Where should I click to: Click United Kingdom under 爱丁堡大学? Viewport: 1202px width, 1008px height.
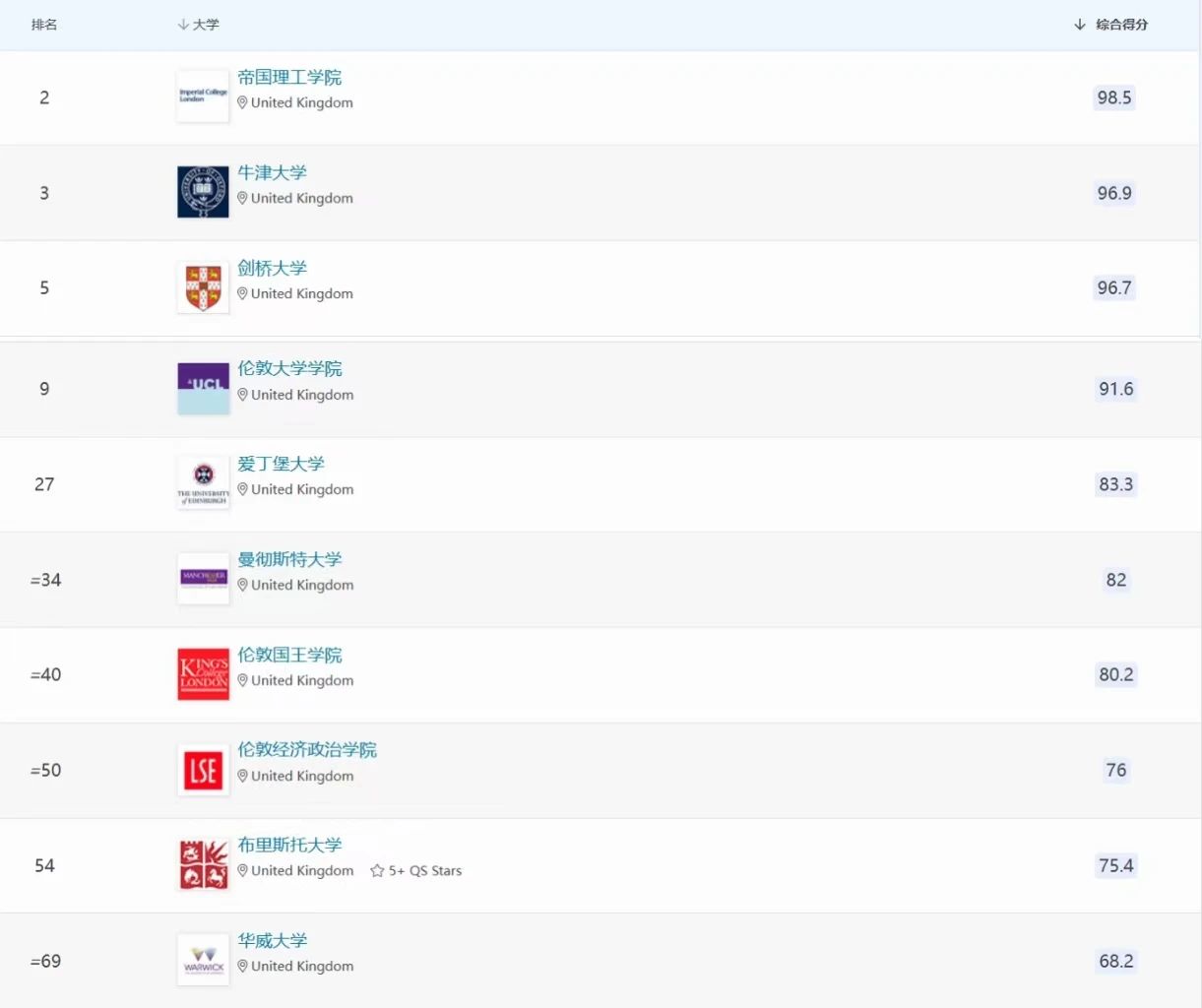(302, 489)
